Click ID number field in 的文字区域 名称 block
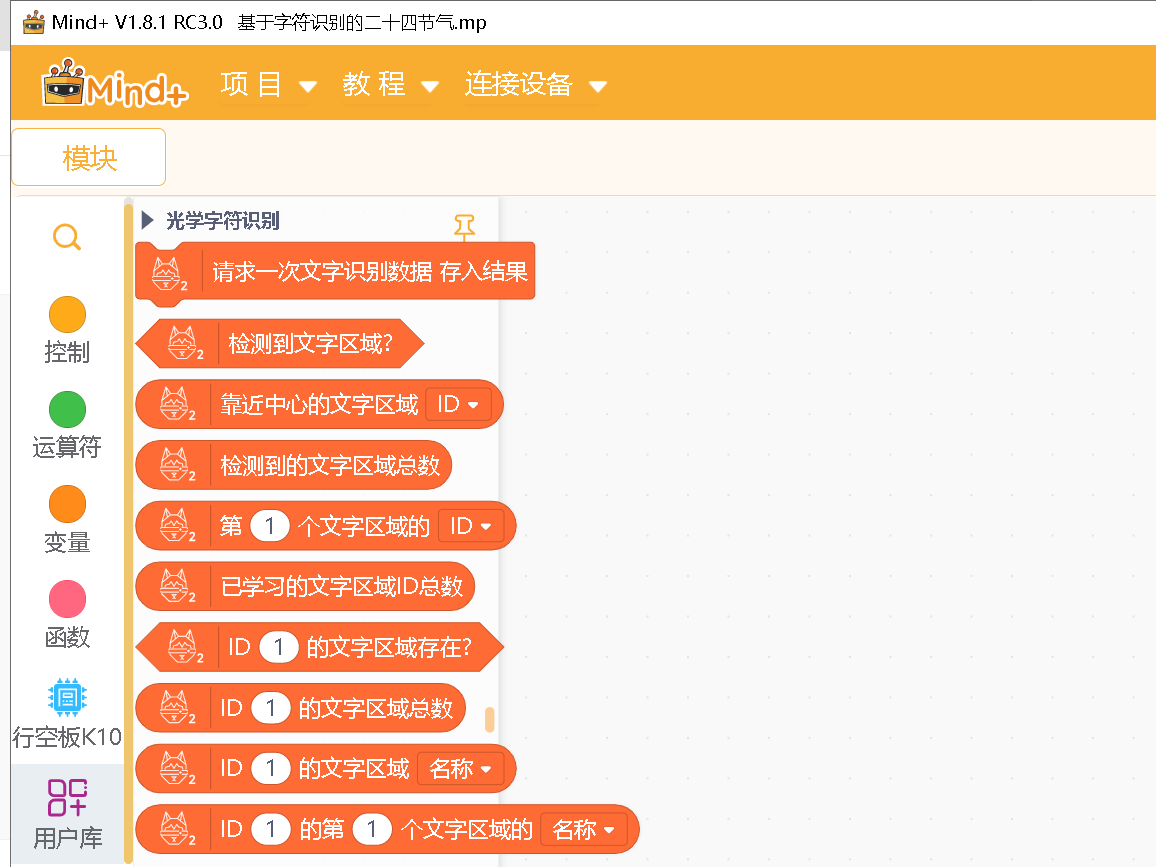This screenshot has height=867, width=1156. [271, 769]
